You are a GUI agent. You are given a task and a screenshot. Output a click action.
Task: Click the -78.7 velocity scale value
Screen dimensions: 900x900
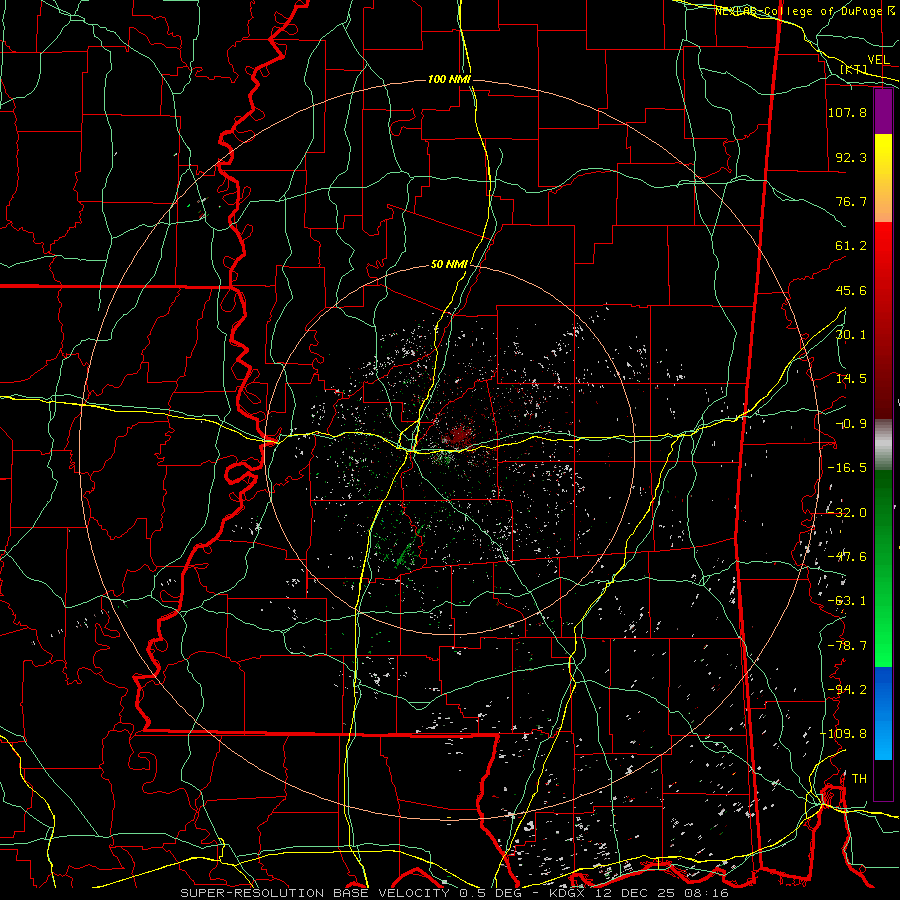pos(847,646)
